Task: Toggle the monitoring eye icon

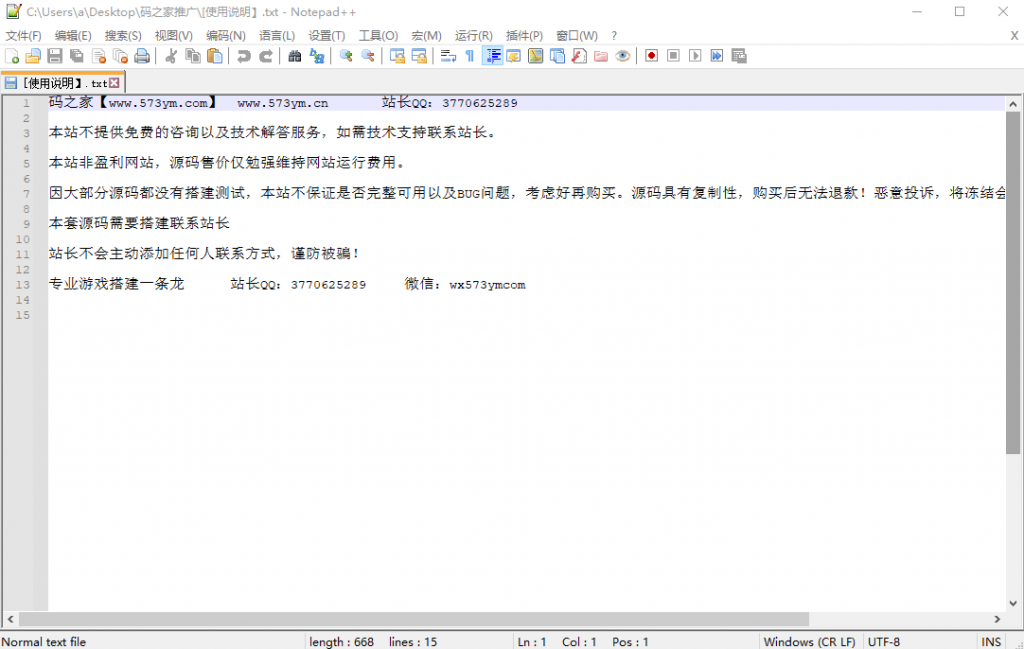Action: pos(622,56)
